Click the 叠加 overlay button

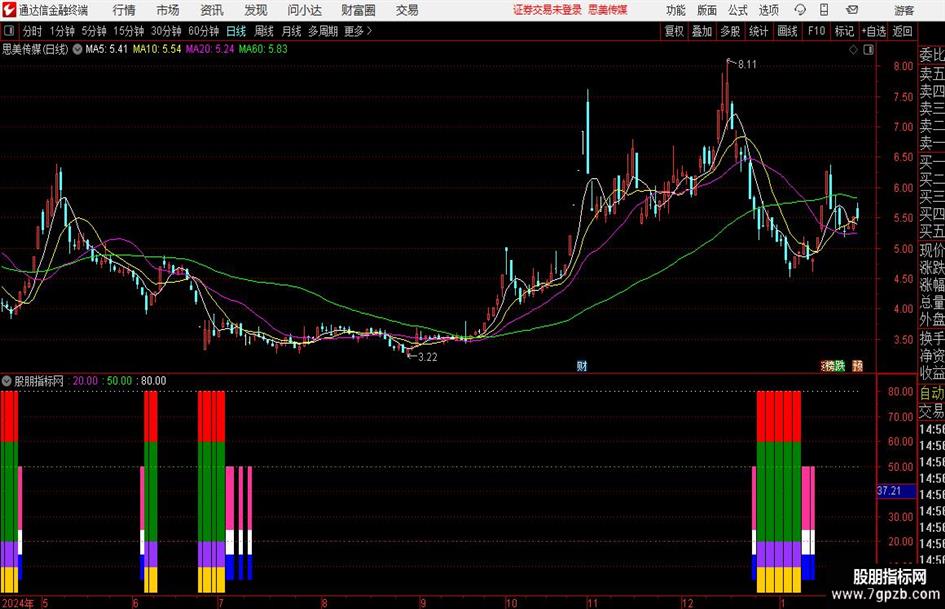tap(702, 31)
